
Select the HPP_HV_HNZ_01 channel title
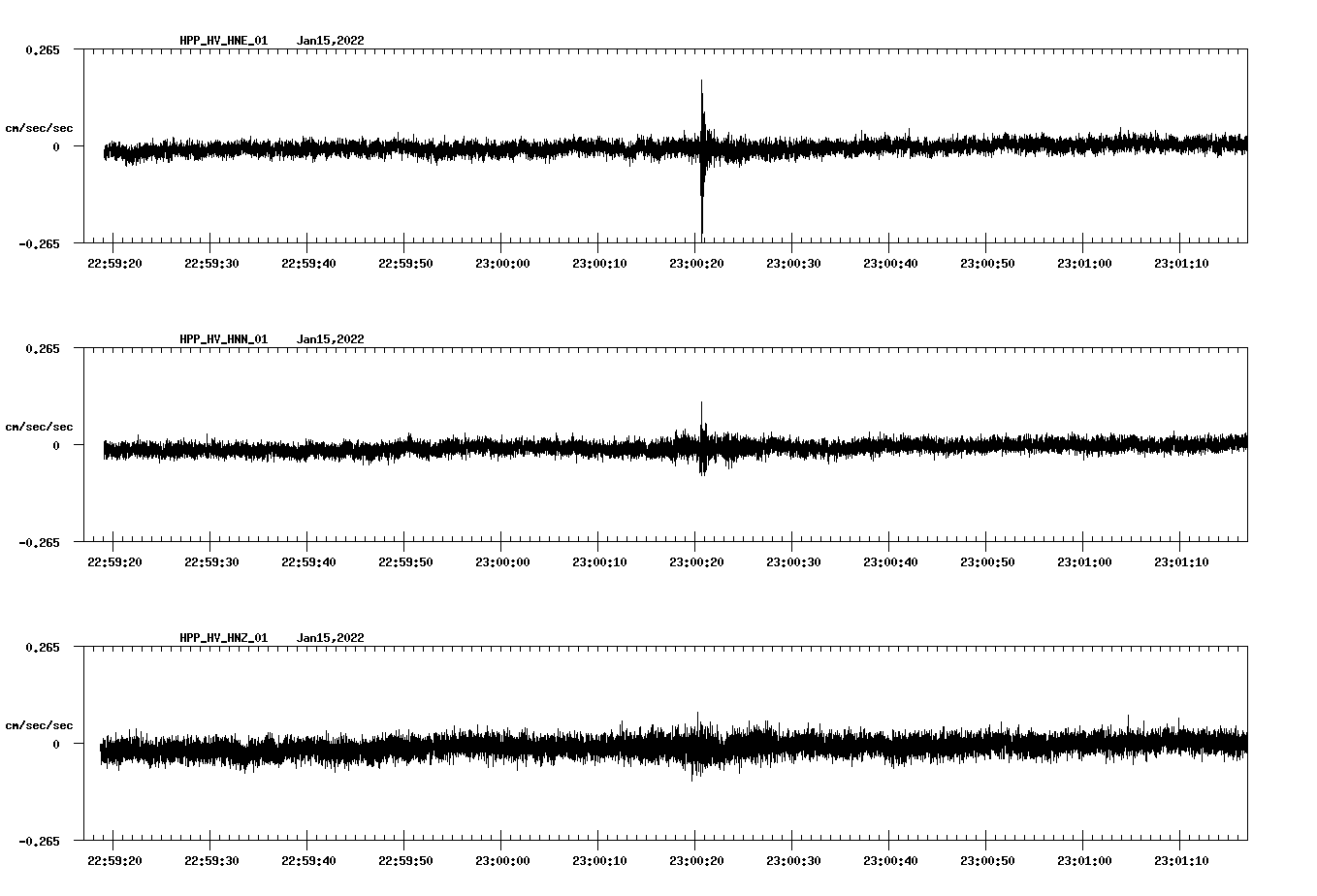click(x=223, y=638)
